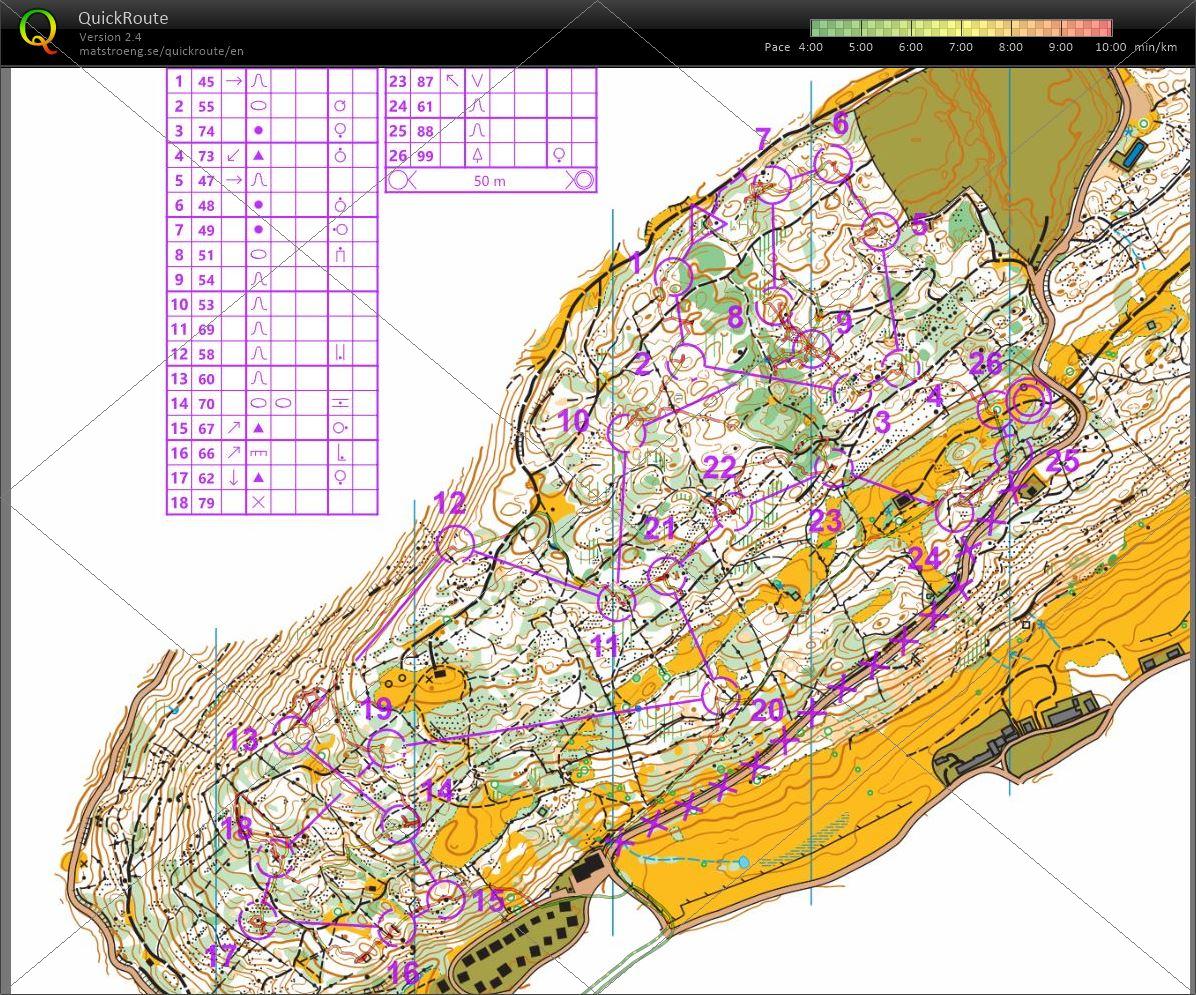The width and height of the screenshot is (1196, 995).
Task: Select row 18 with code 79
Action: pyautogui.click(x=271, y=502)
